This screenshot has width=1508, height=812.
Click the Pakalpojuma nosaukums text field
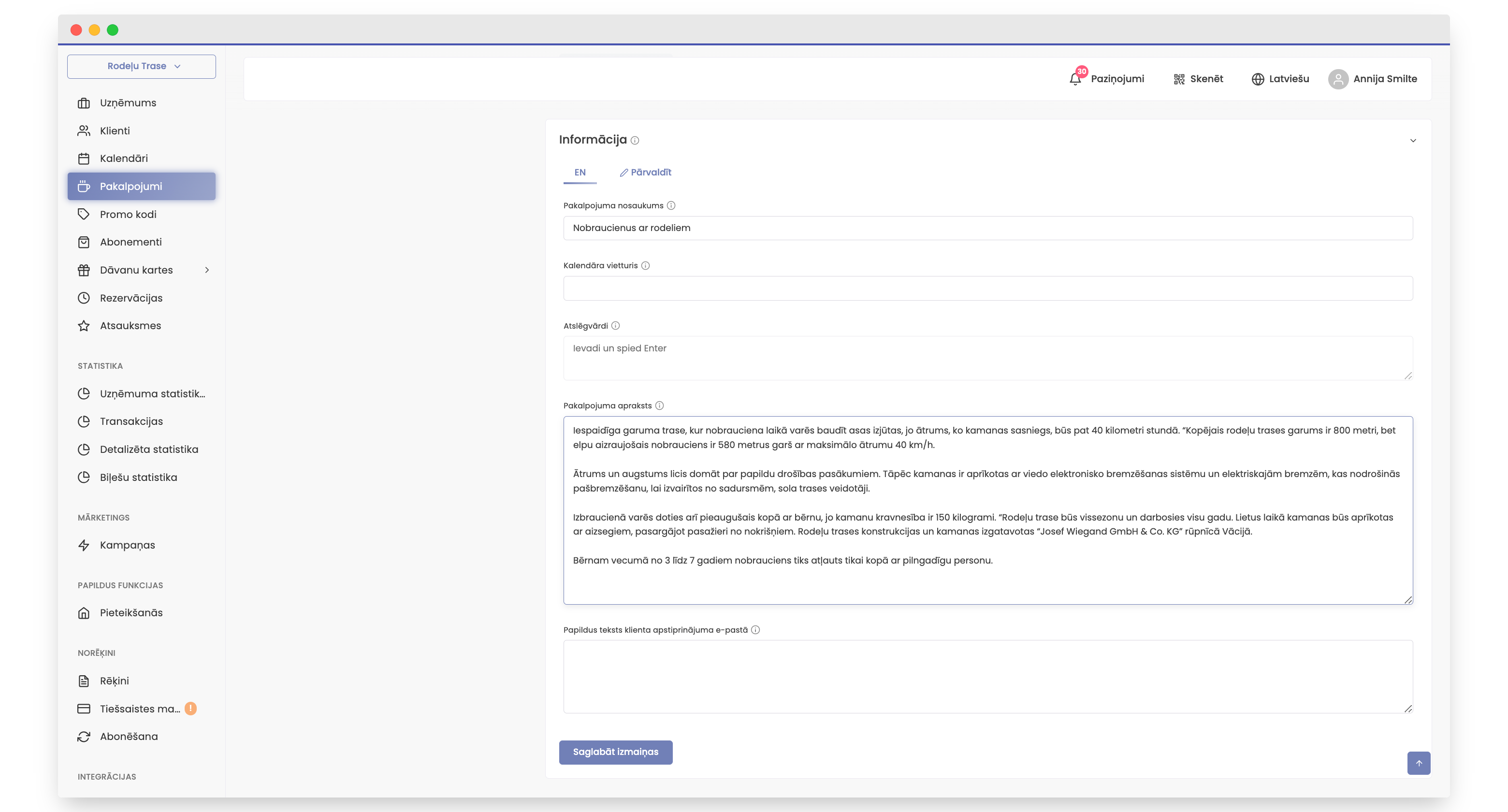pyautogui.click(x=987, y=228)
